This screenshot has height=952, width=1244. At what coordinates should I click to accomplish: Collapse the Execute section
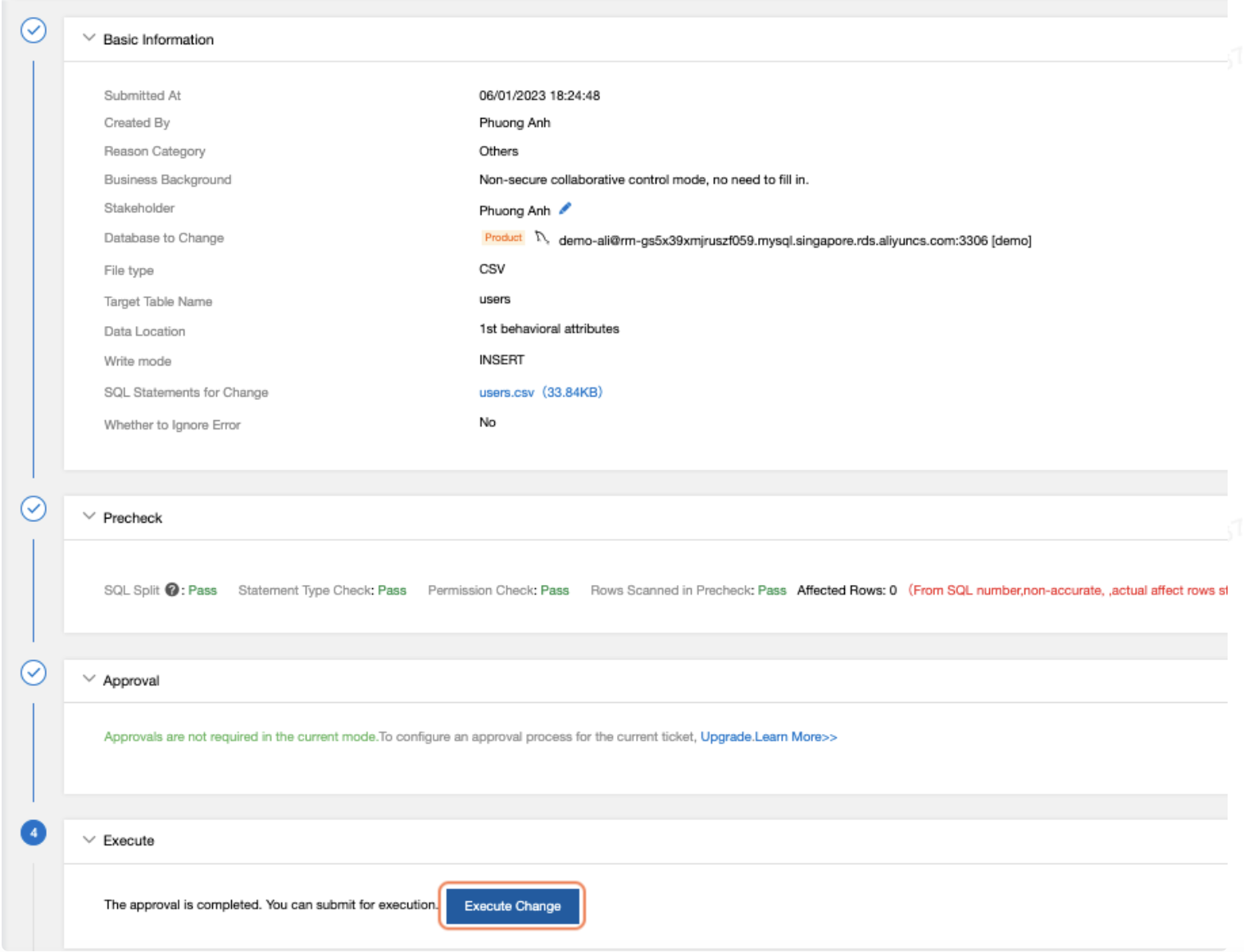click(x=89, y=841)
